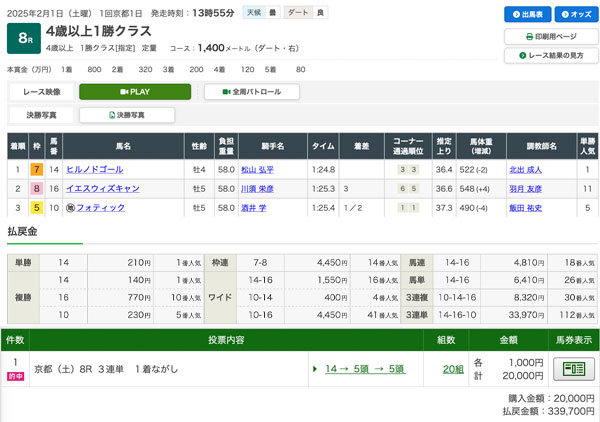
Task: Expand the 14 → 5頭 → 5頭 bet details
Action: click(x=357, y=369)
